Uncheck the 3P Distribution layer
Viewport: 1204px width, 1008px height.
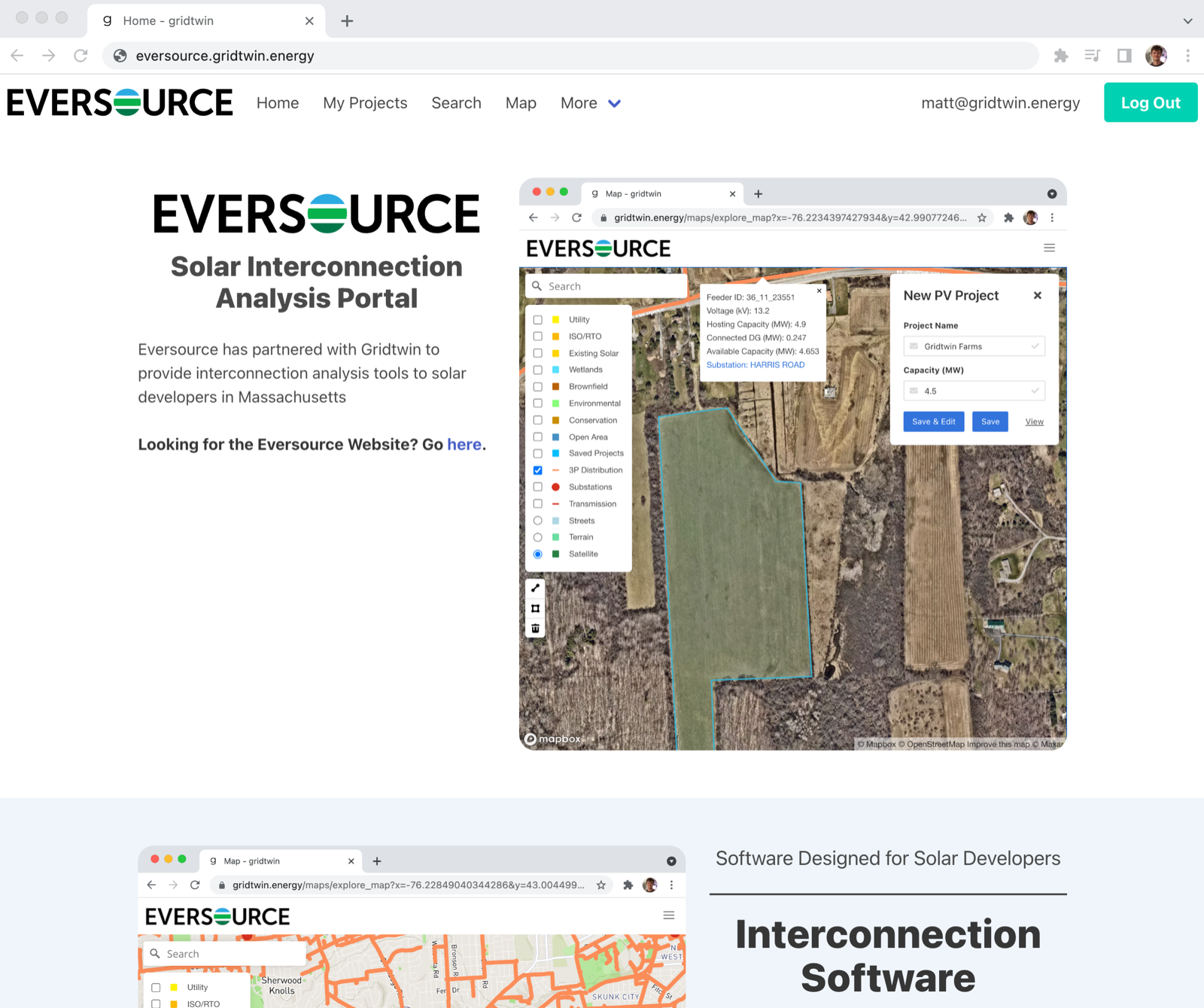(537, 471)
